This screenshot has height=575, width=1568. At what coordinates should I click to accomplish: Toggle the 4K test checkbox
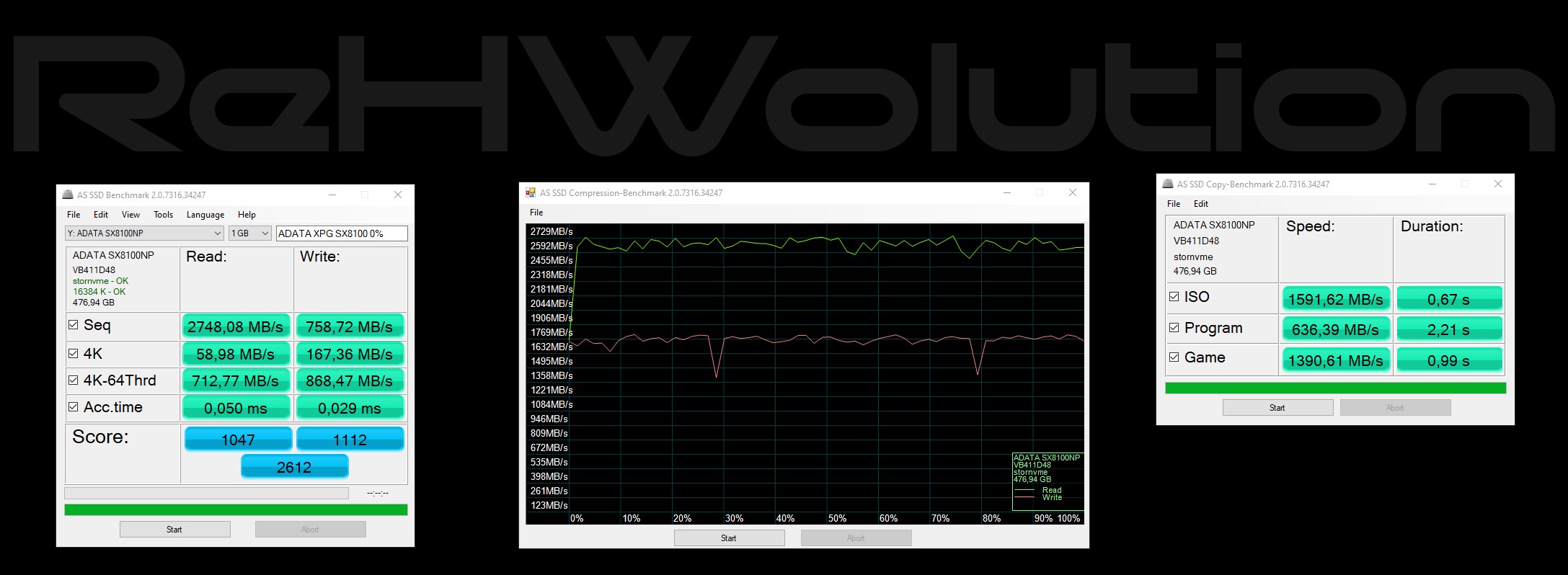pos(73,353)
